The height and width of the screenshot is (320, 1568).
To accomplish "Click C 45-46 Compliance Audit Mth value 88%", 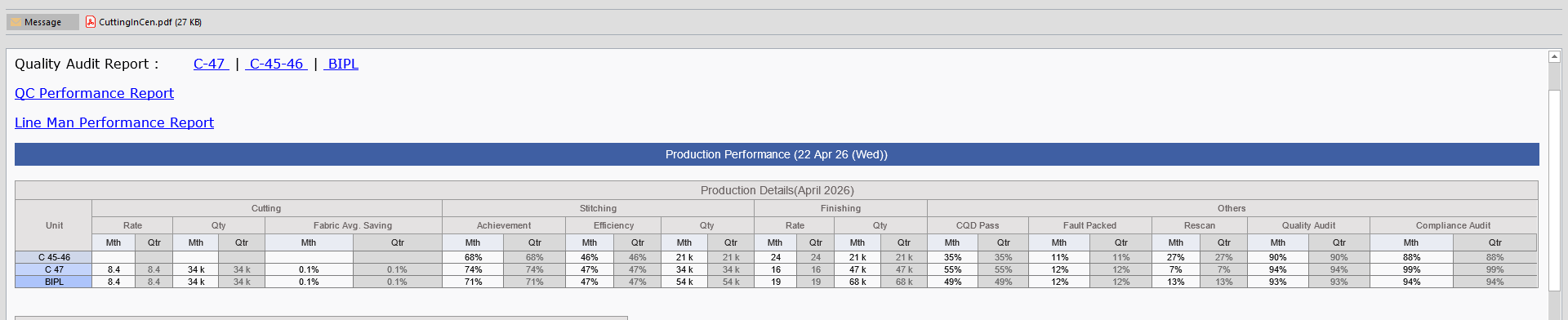I will coord(1411,257).
